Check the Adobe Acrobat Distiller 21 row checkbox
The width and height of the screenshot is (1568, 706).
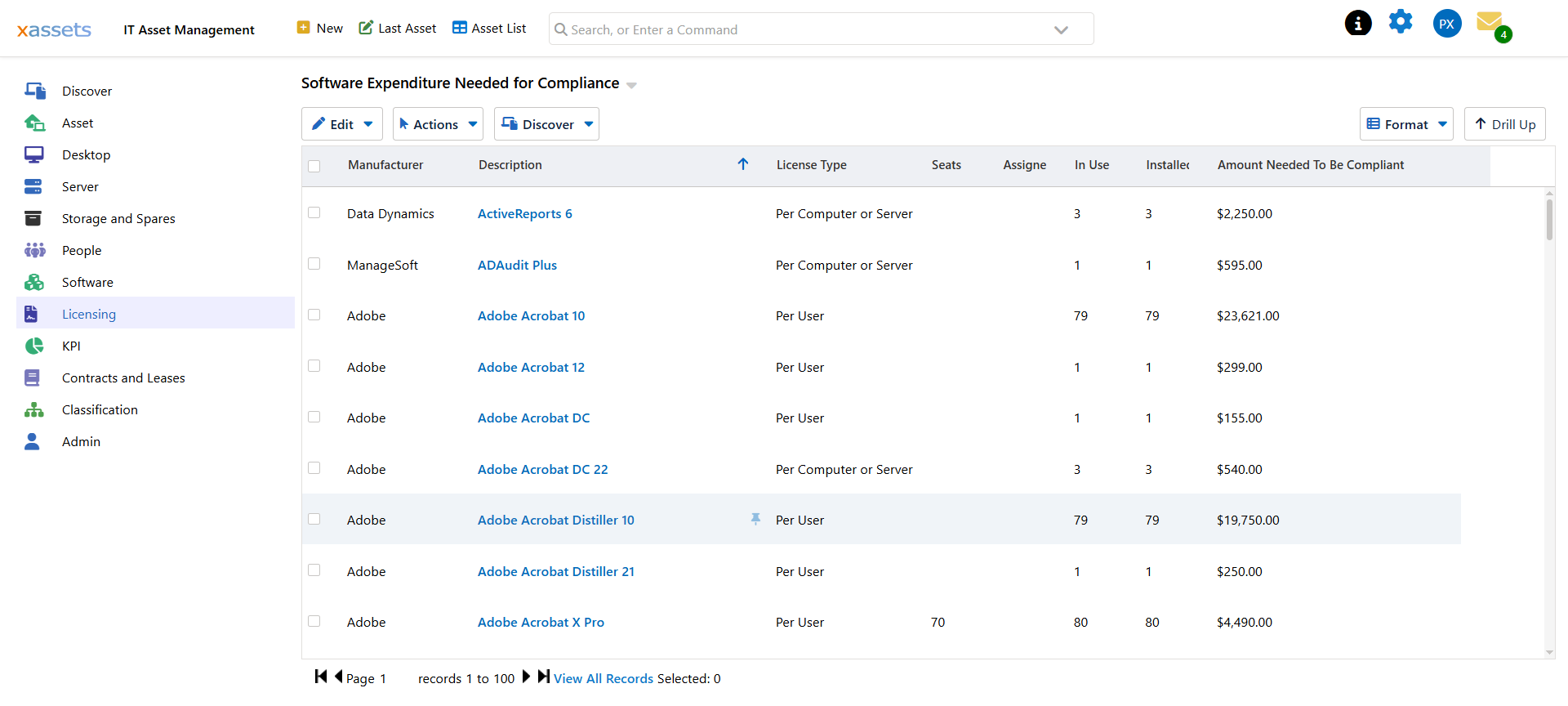coord(314,570)
